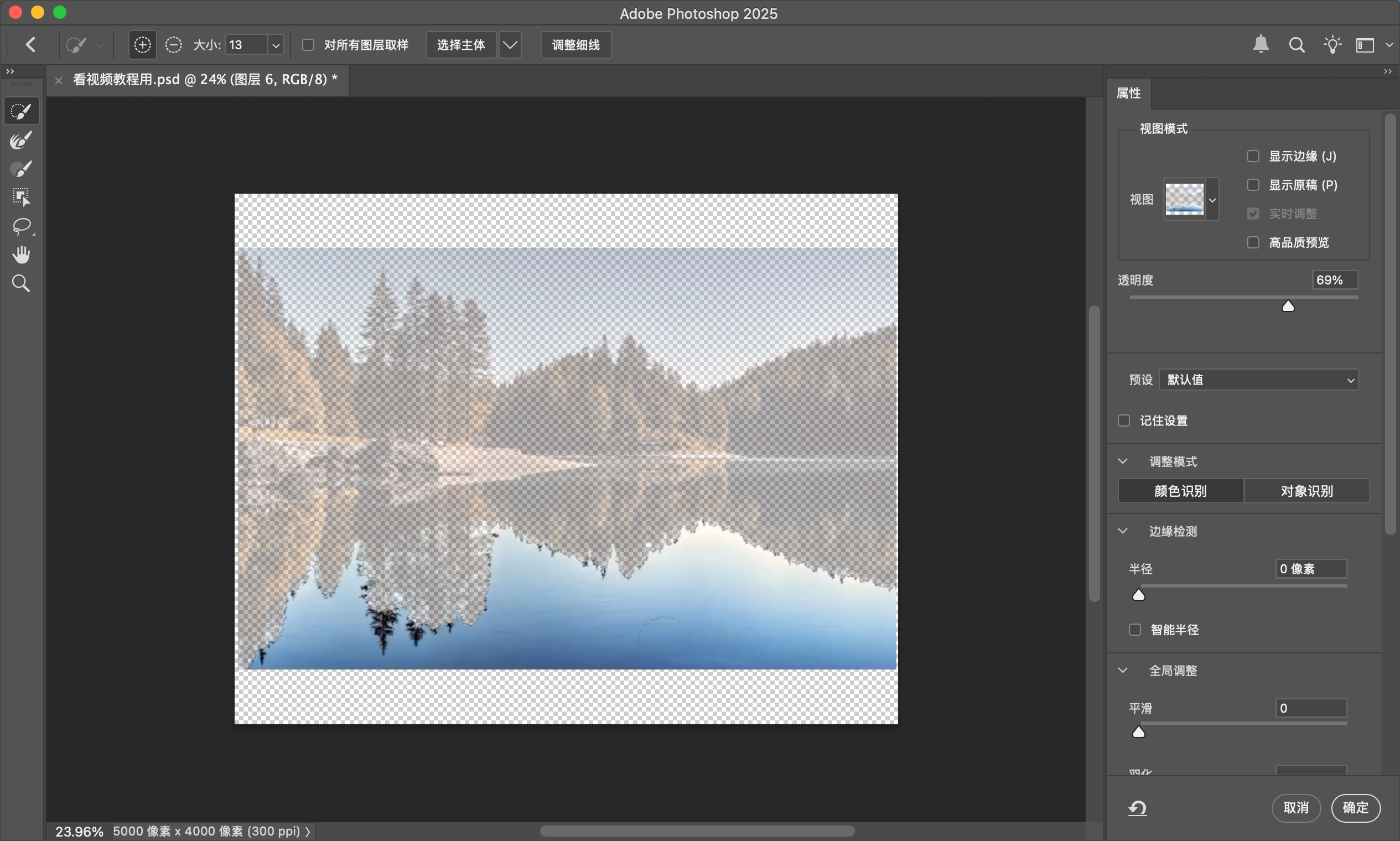Select the Zoom tool
This screenshot has width=1400, height=841.
coord(21,283)
